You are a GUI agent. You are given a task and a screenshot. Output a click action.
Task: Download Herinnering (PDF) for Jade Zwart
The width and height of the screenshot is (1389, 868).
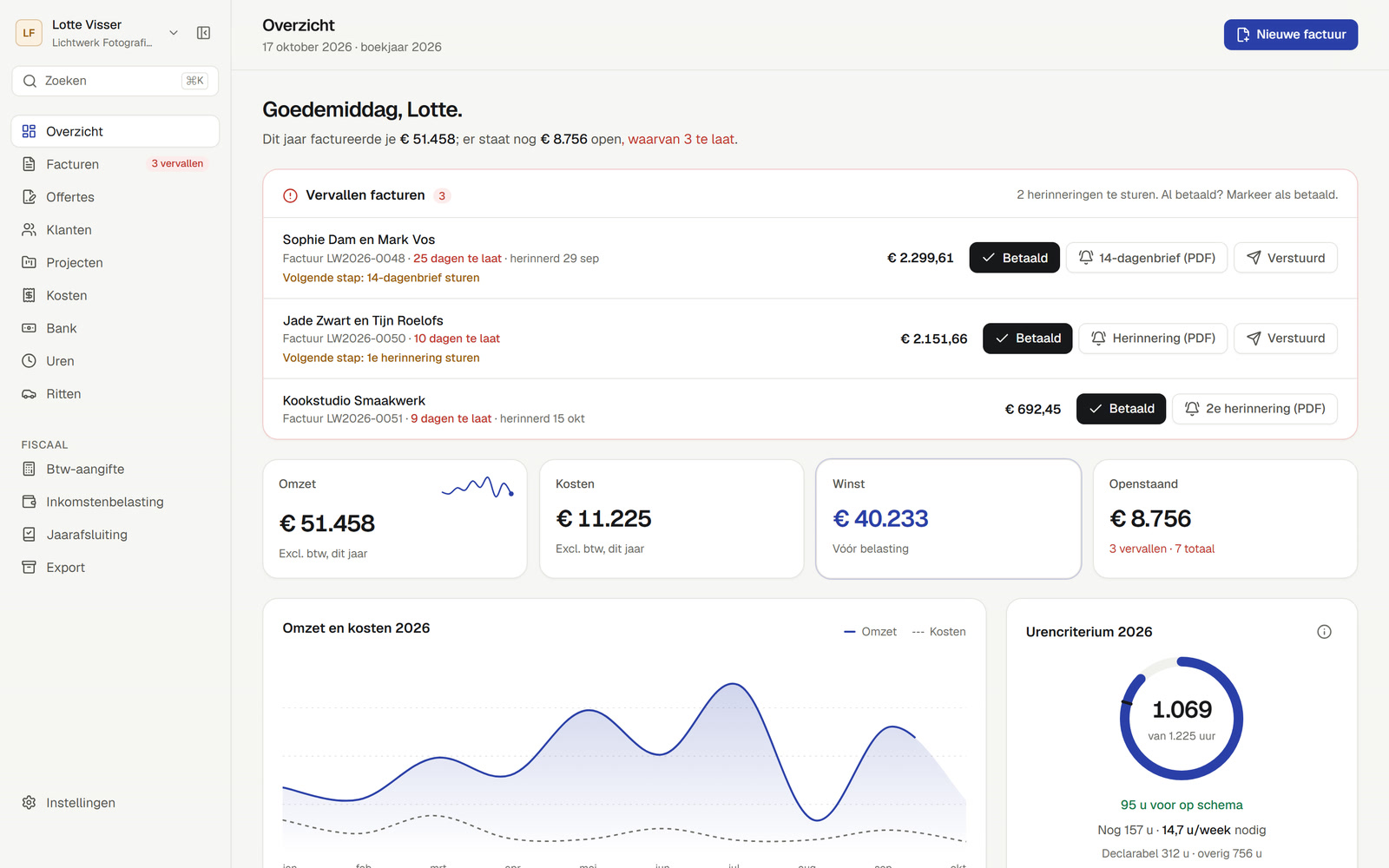click(1153, 339)
